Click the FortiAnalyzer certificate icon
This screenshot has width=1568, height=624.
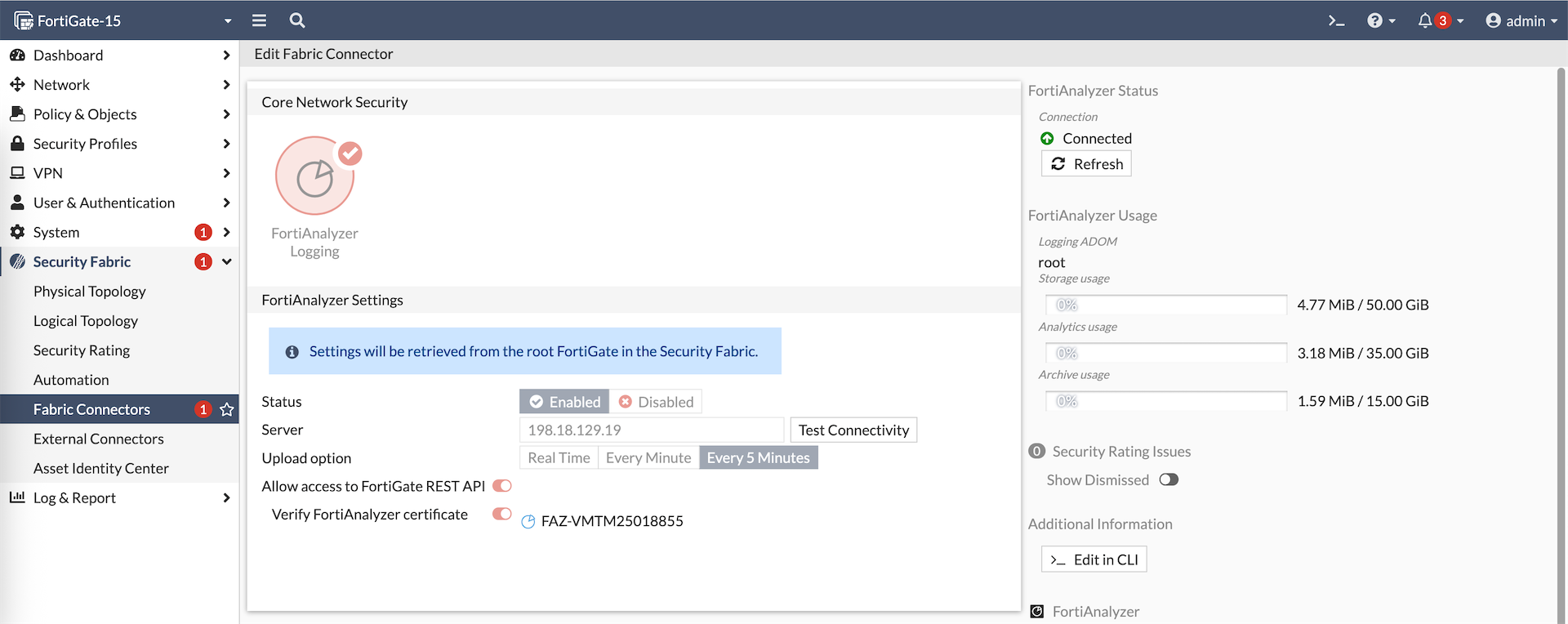point(528,521)
